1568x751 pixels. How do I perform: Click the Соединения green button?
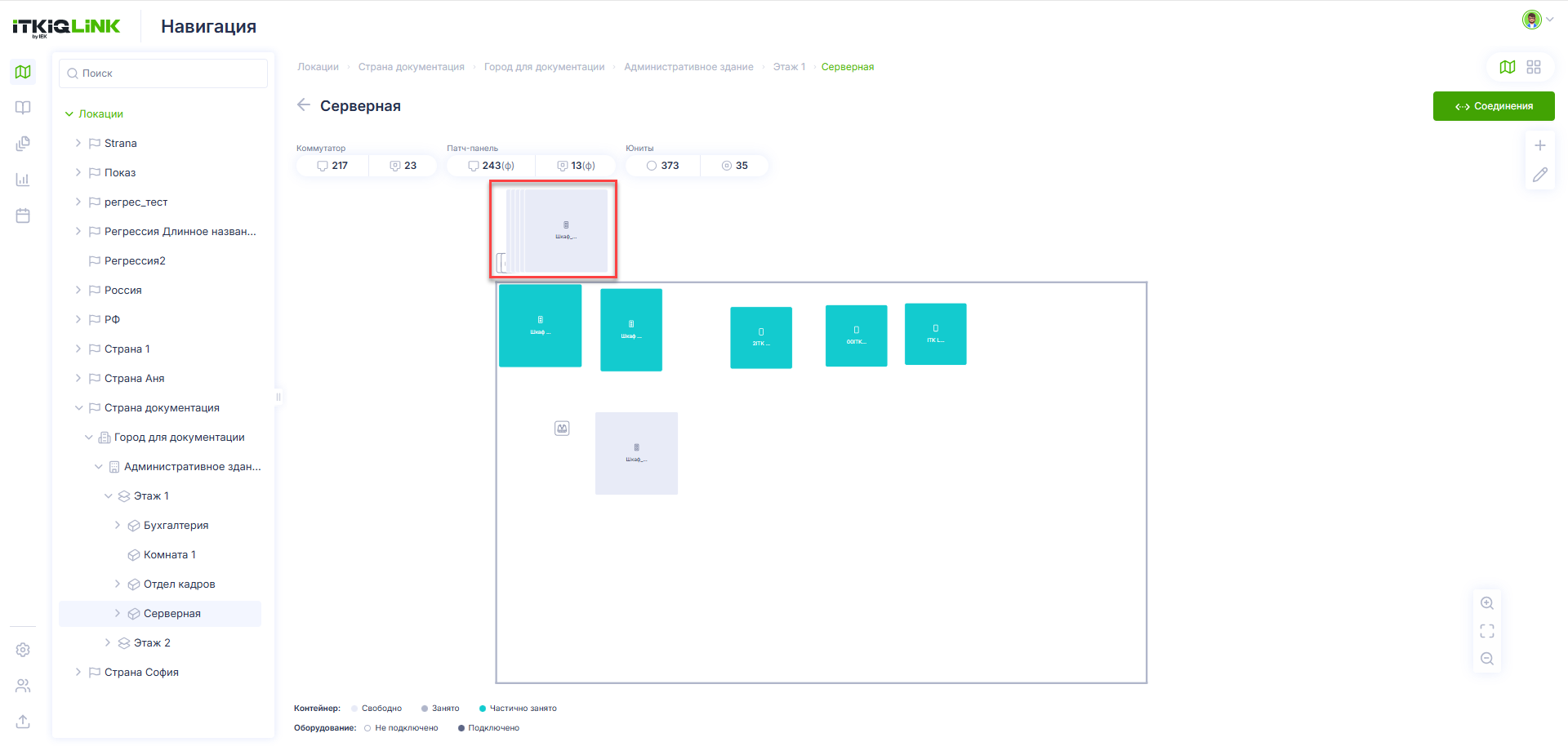tap(1494, 106)
